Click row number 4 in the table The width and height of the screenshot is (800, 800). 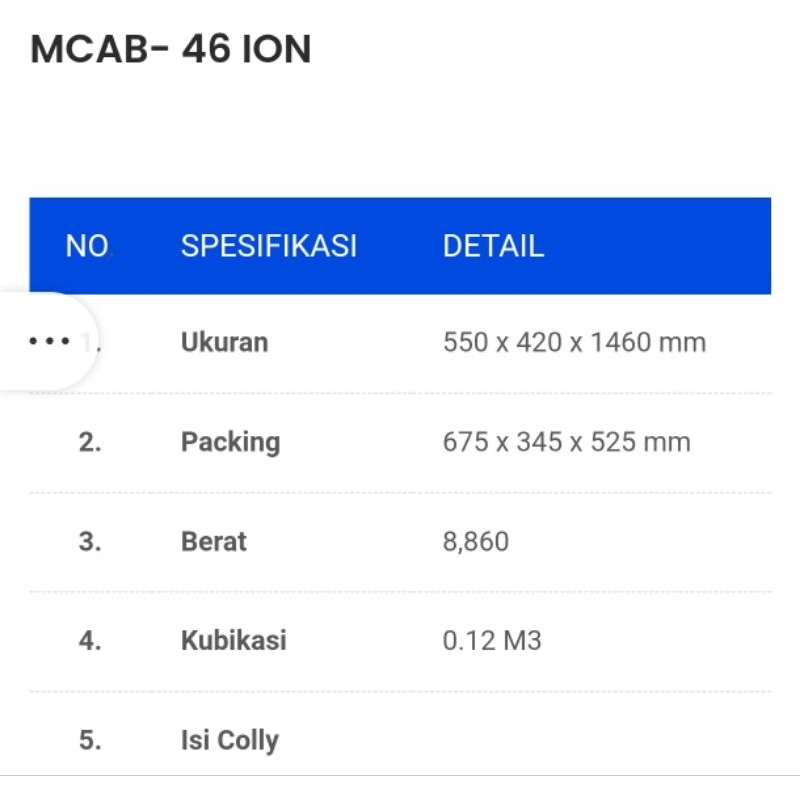(90, 641)
